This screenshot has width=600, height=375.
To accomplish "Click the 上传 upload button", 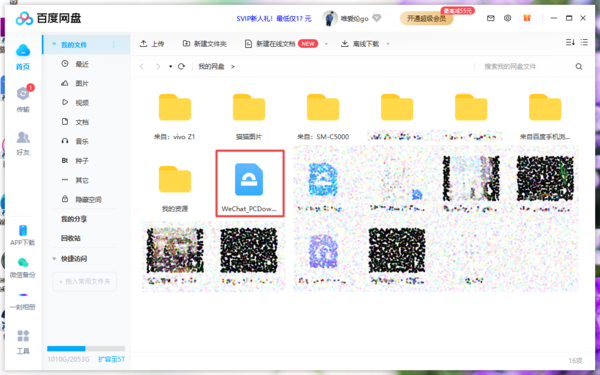I will pos(152,44).
